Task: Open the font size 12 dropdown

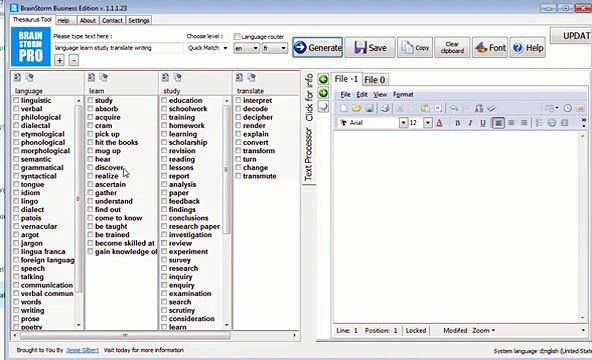Action: 427,123
